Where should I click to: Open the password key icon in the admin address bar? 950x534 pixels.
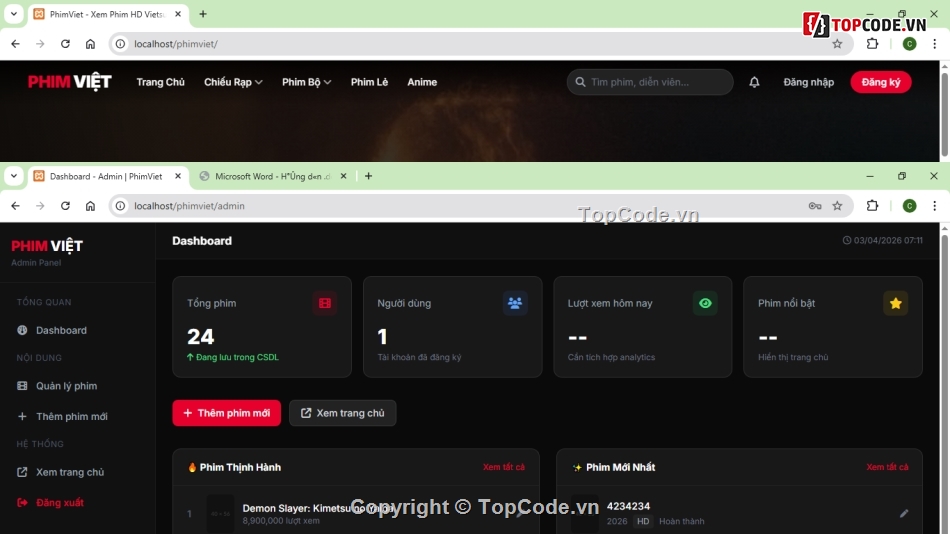(x=815, y=206)
